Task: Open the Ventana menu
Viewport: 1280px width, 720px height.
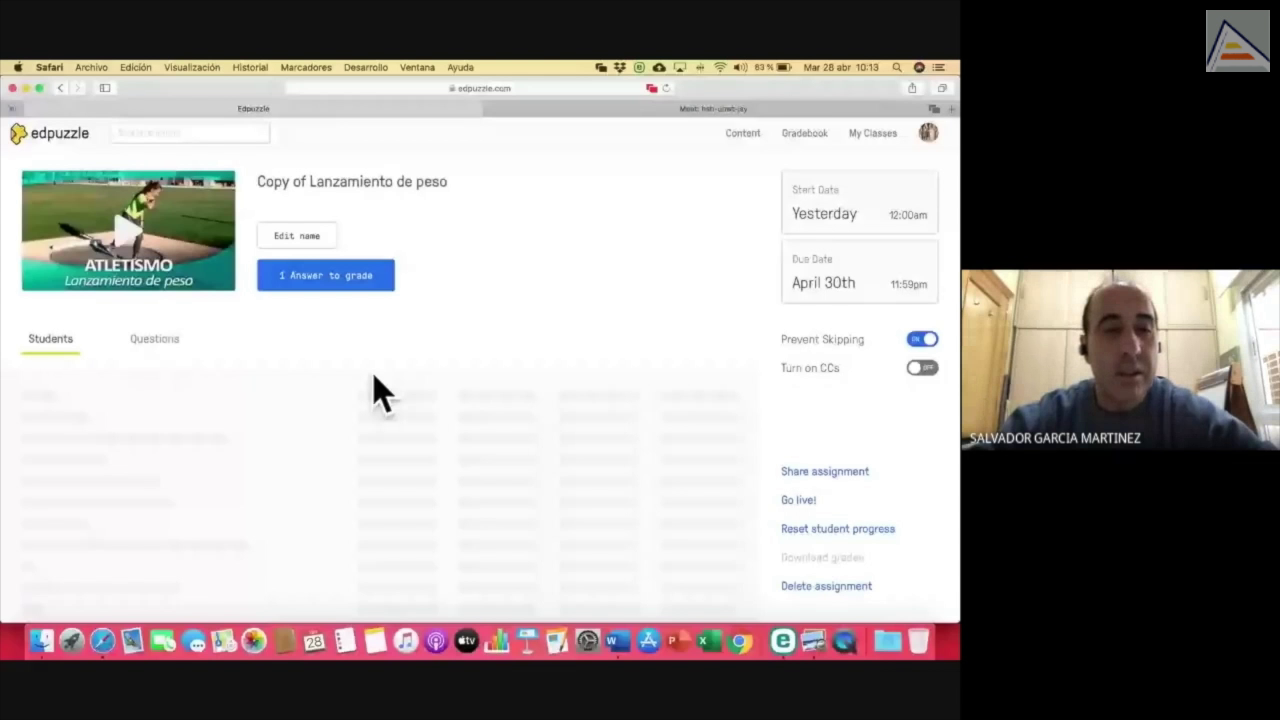Action: [x=417, y=67]
